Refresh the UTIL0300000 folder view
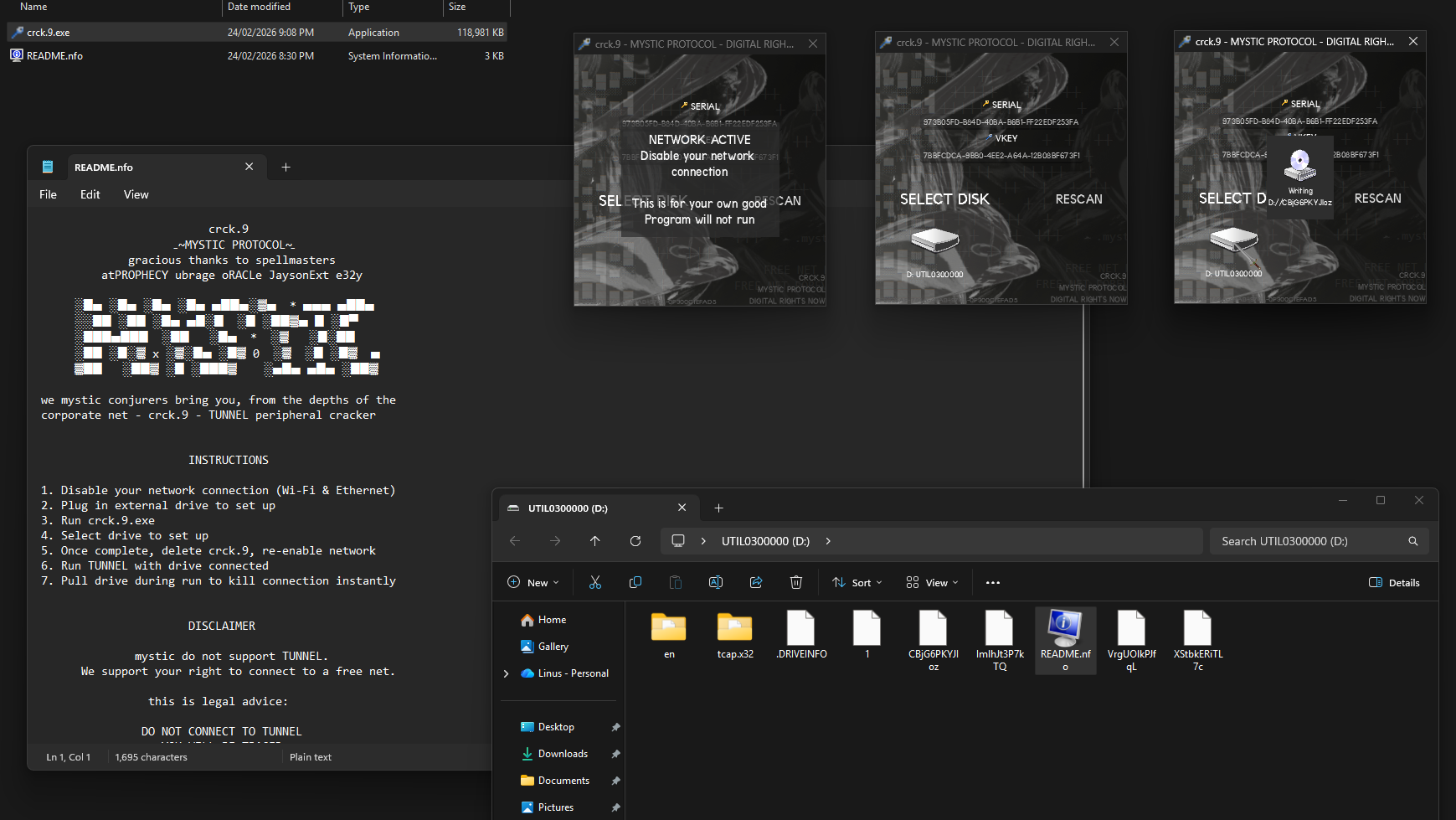The image size is (1456, 820). pyautogui.click(x=635, y=541)
